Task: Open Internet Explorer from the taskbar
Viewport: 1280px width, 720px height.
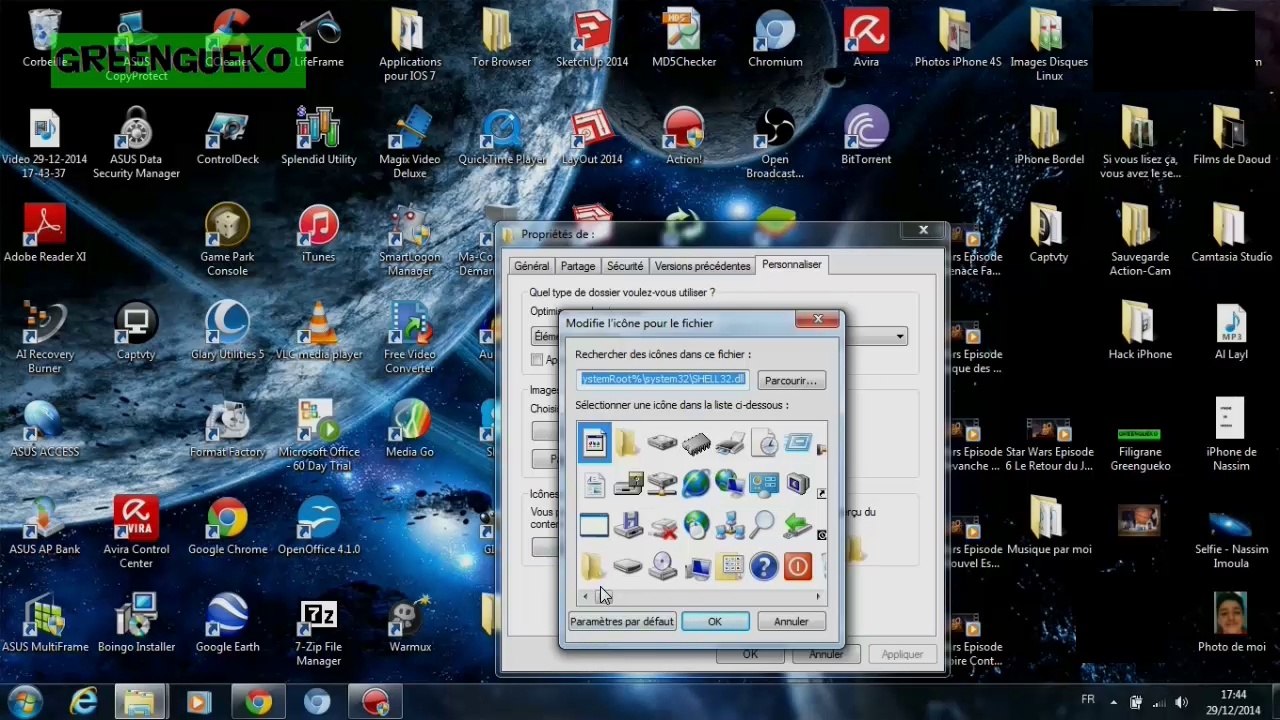Action: 84,703
